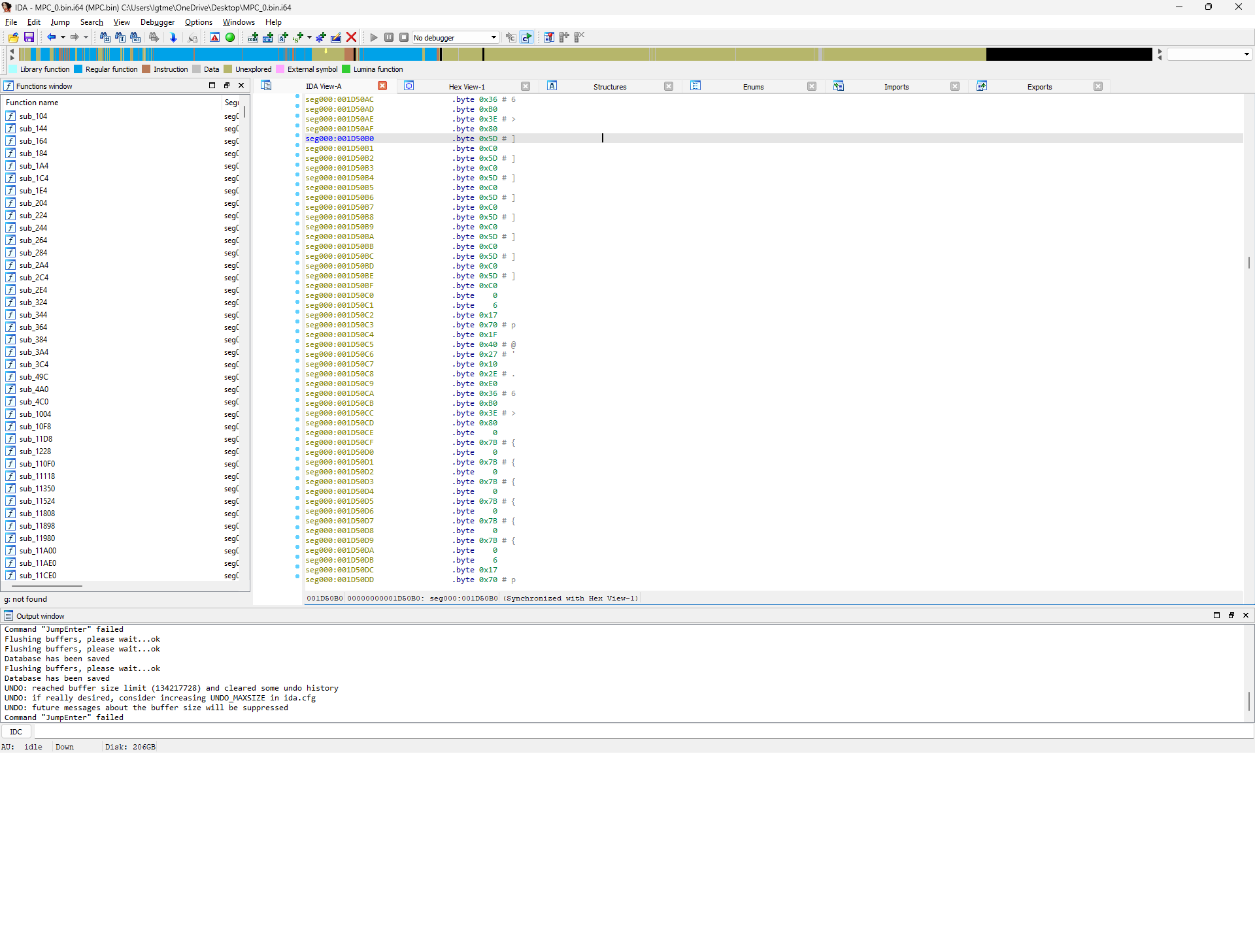This screenshot has width=1255, height=952.
Task: Click the search for immediate value binoculars icon
Action: pyautogui.click(x=105, y=37)
